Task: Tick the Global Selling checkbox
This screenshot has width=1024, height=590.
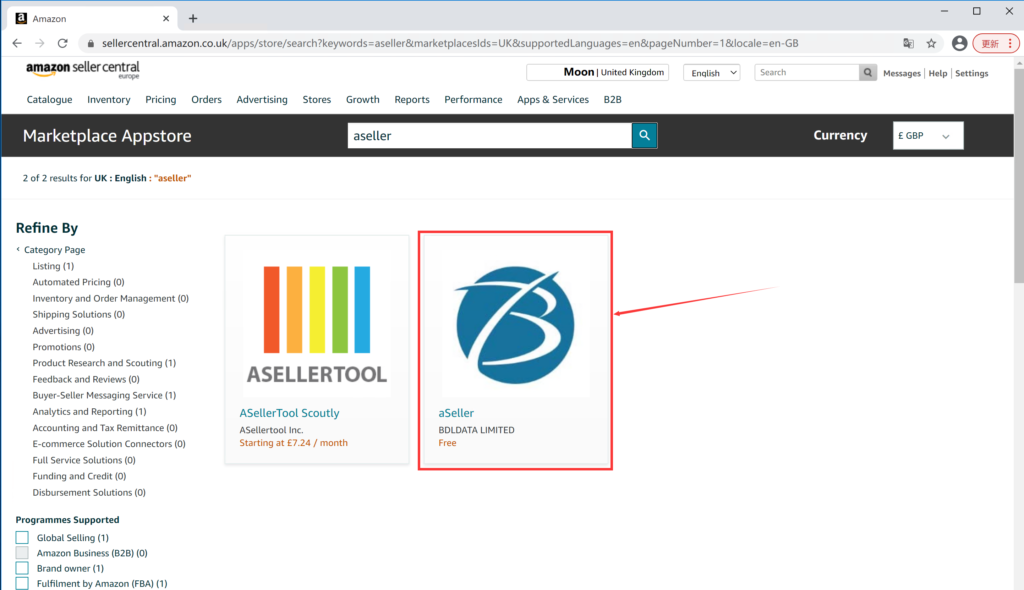Action: coord(22,538)
